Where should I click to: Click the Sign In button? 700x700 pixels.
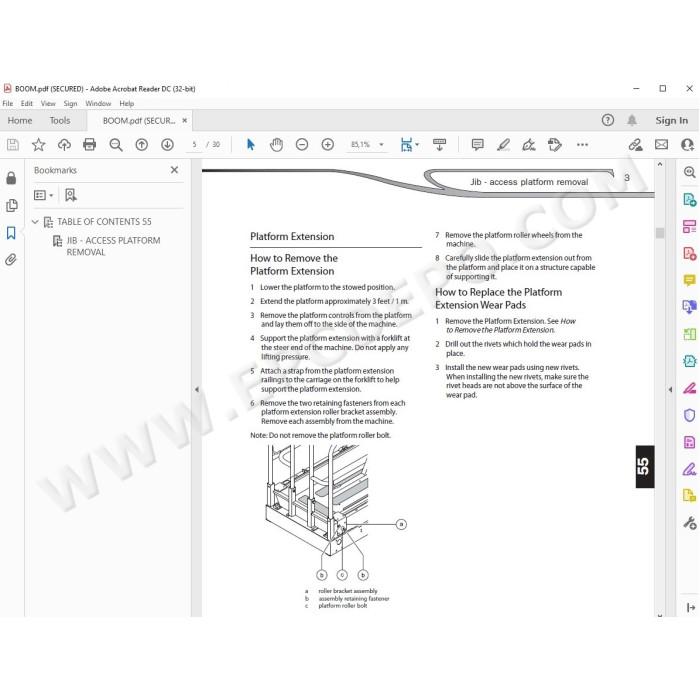[671, 120]
